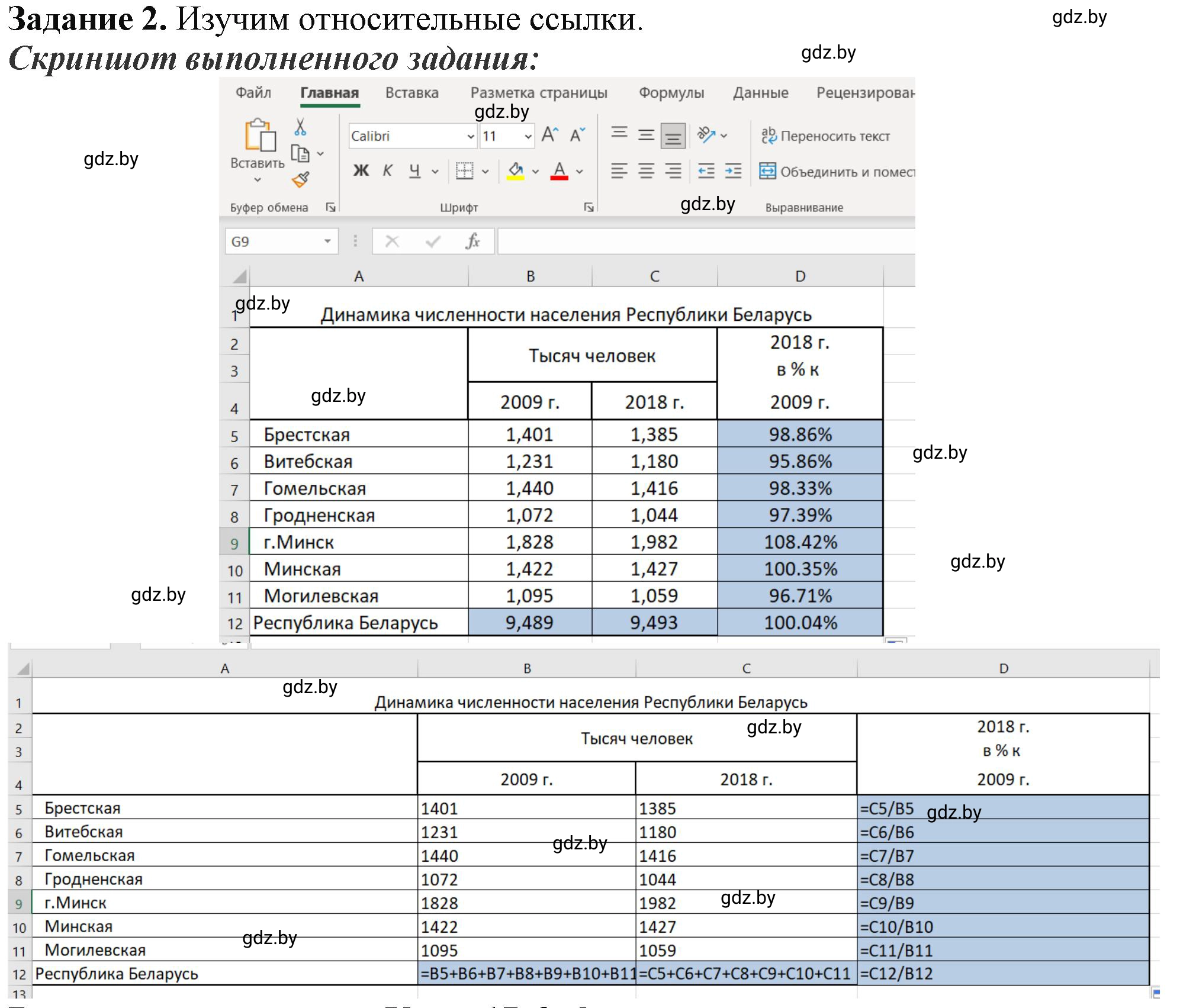Click inside the formula bar input
The image size is (1180, 1008).
tap(706, 241)
